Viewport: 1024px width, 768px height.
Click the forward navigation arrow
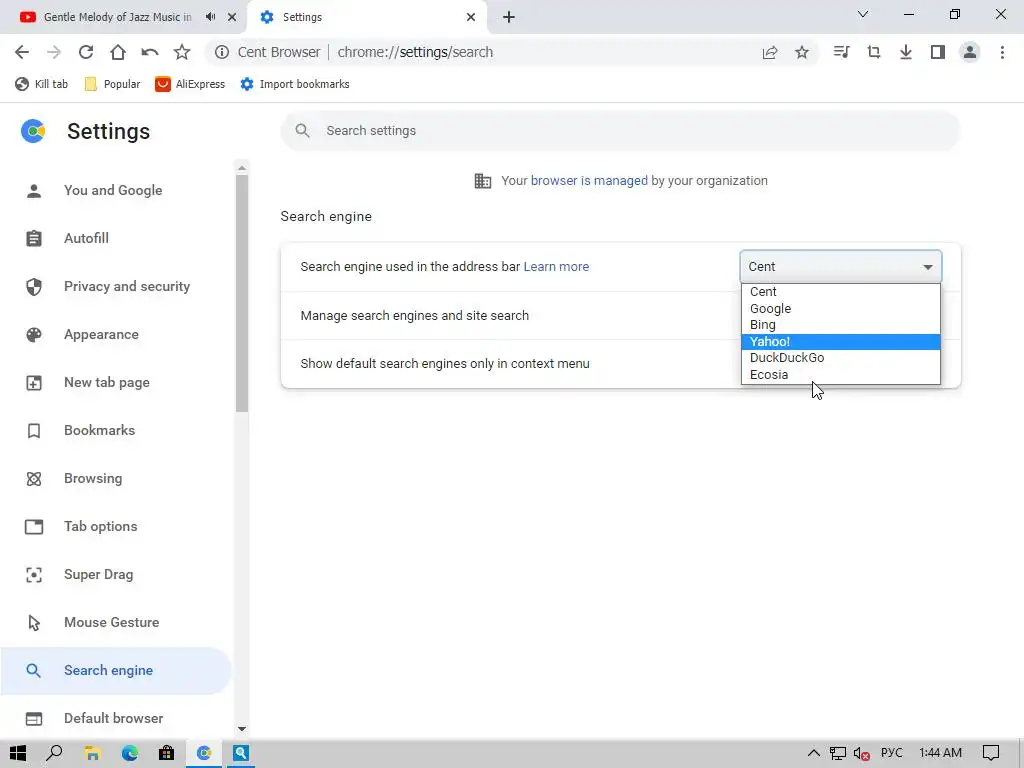[x=54, y=52]
